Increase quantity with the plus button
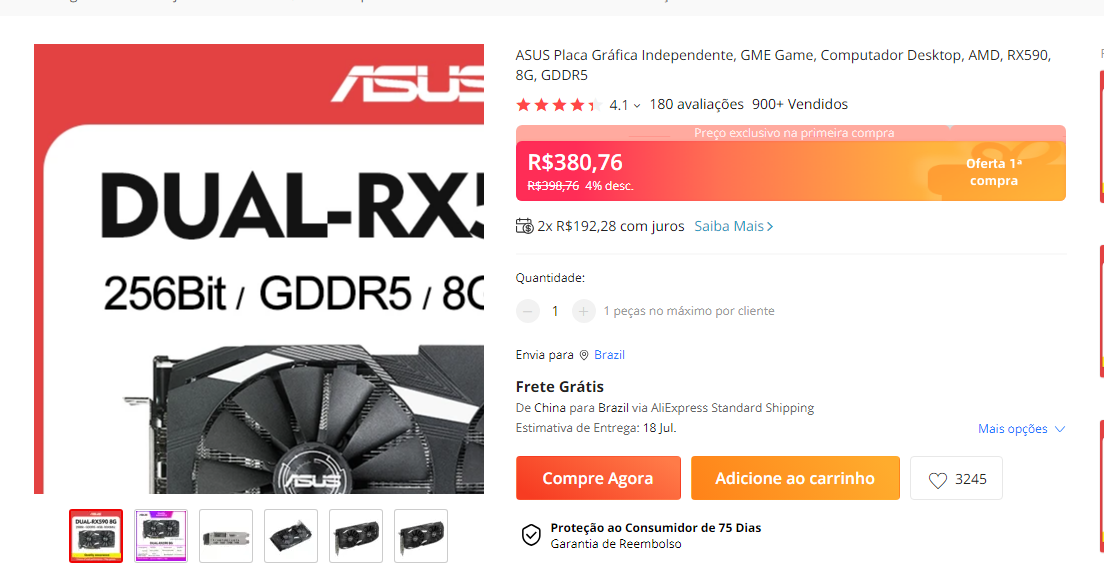 coord(584,310)
